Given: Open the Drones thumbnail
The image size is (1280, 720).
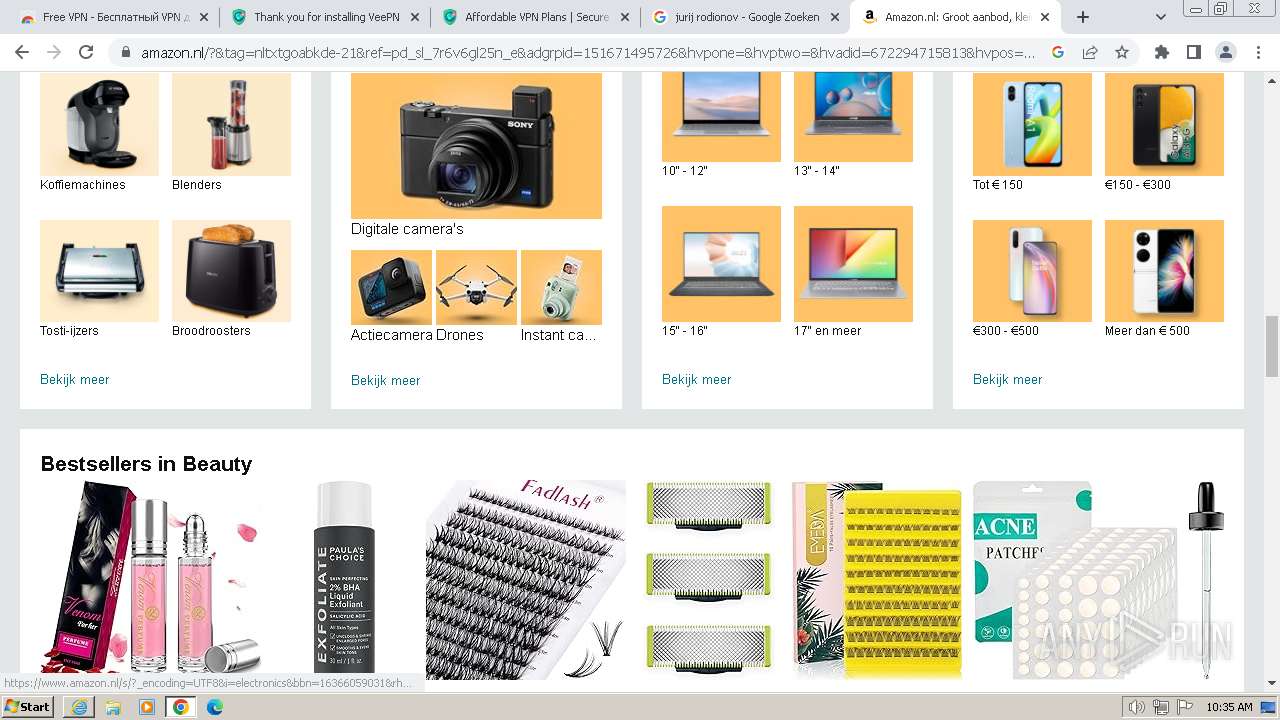Looking at the screenshot, I should 476,287.
